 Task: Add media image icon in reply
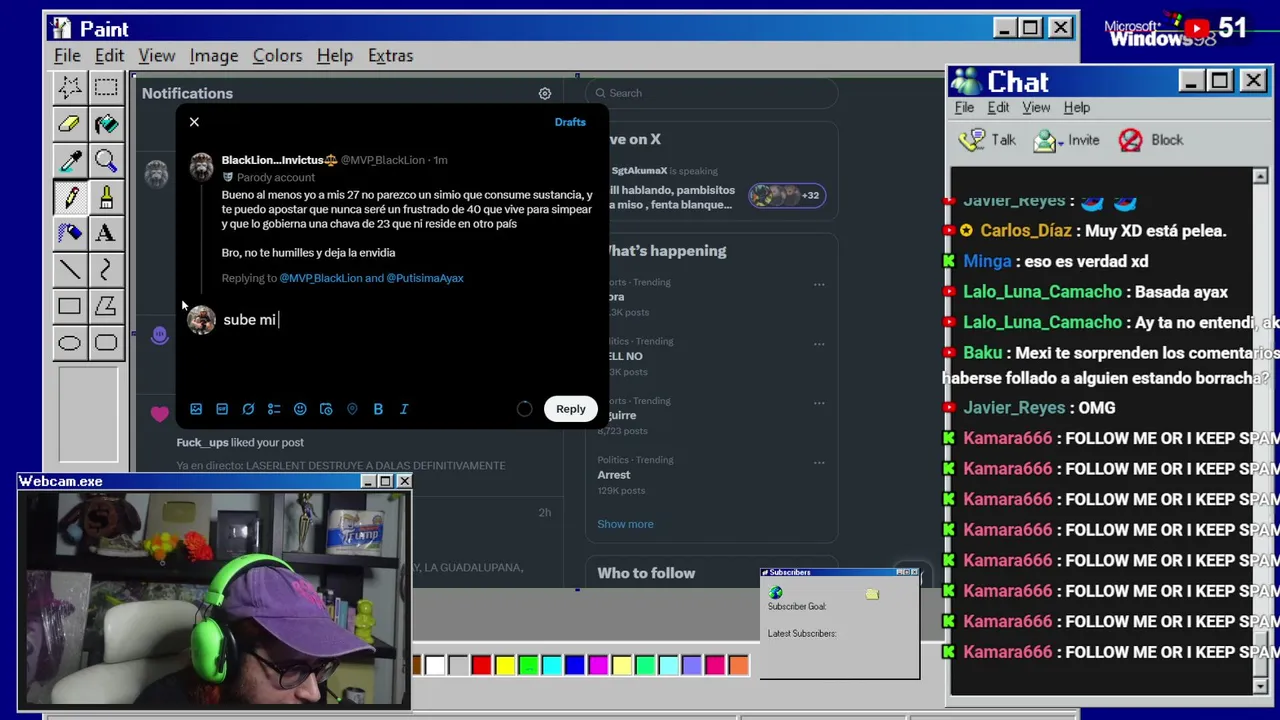tap(196, 409)
